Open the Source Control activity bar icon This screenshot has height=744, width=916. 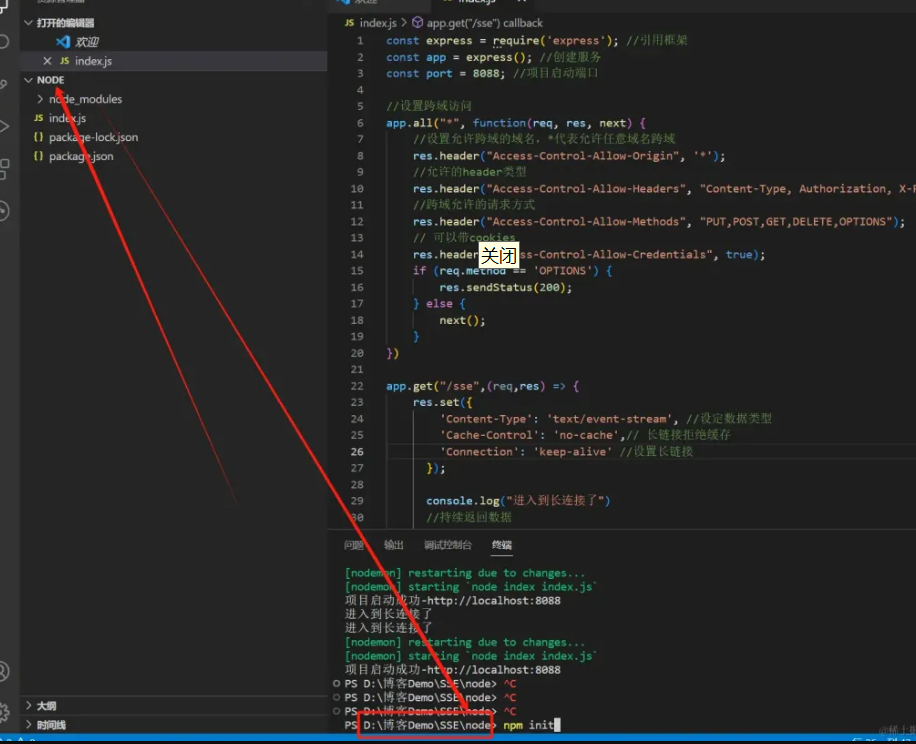4,85
